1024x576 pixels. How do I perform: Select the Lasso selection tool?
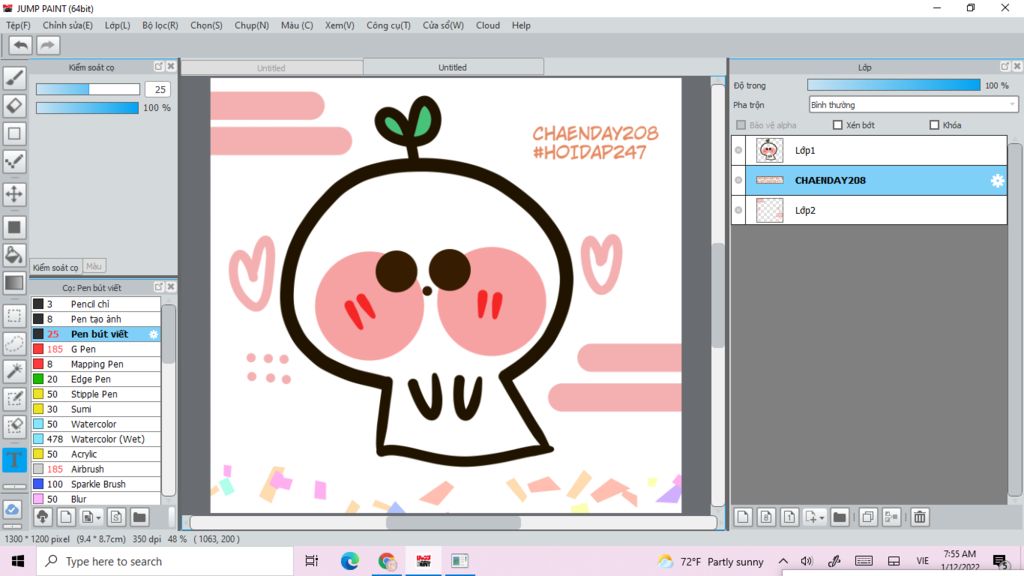[14, 344]
